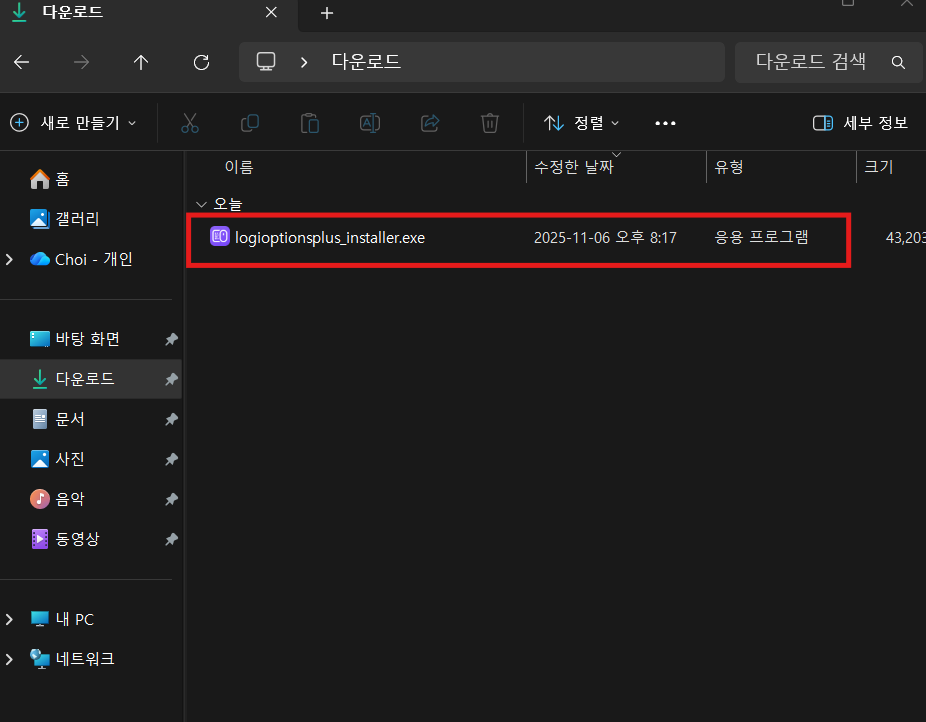926x722 pixels.
Task: Sort by the 수정한 날짜 column header
Action: (574, 167)
